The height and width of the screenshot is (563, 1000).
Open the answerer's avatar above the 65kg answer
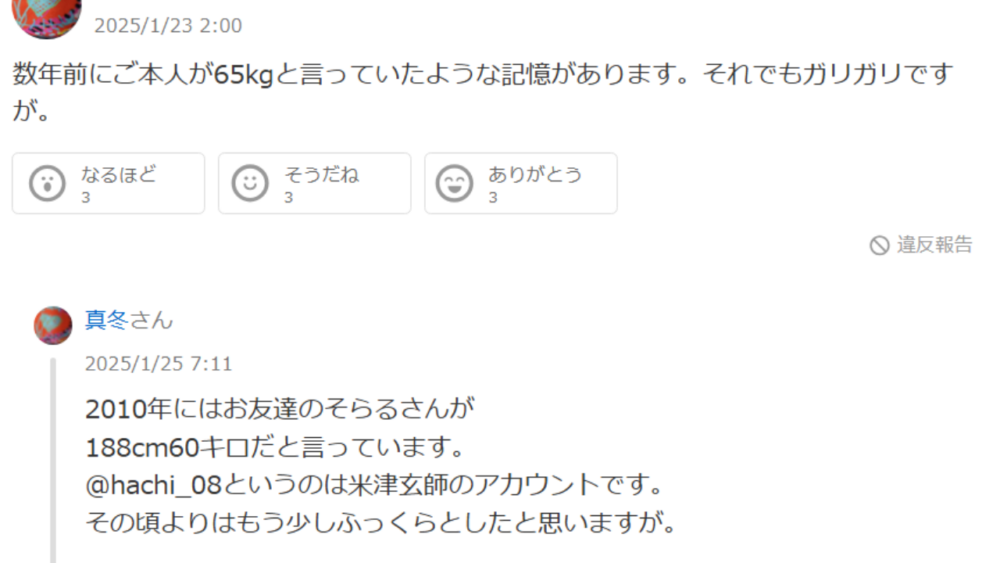47,16
